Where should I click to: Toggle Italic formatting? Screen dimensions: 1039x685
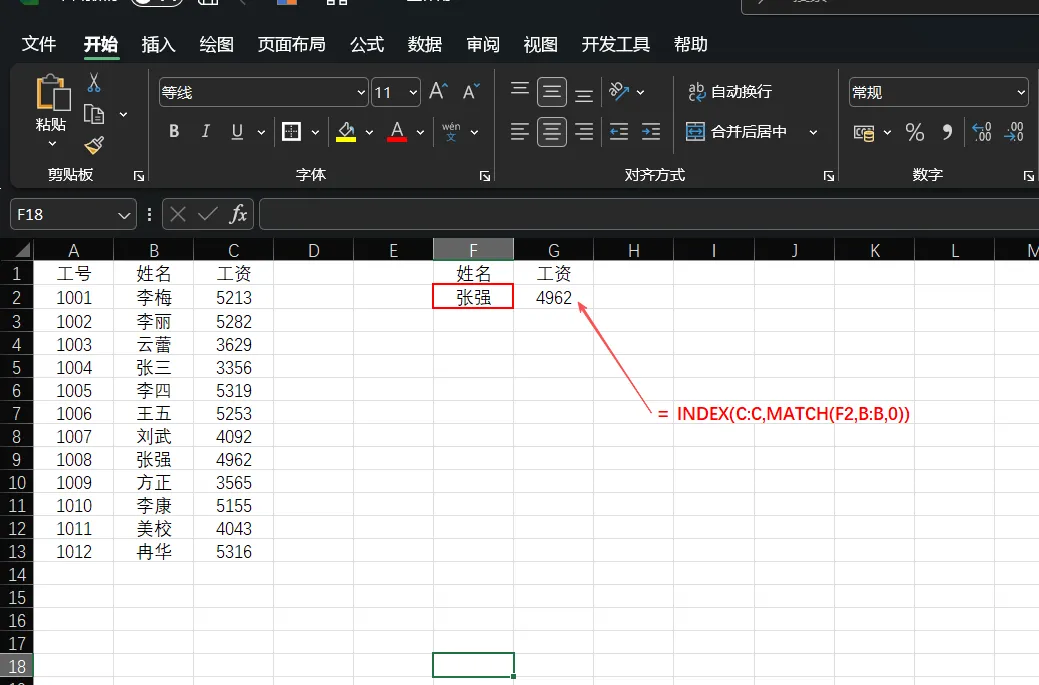[205, 132]
